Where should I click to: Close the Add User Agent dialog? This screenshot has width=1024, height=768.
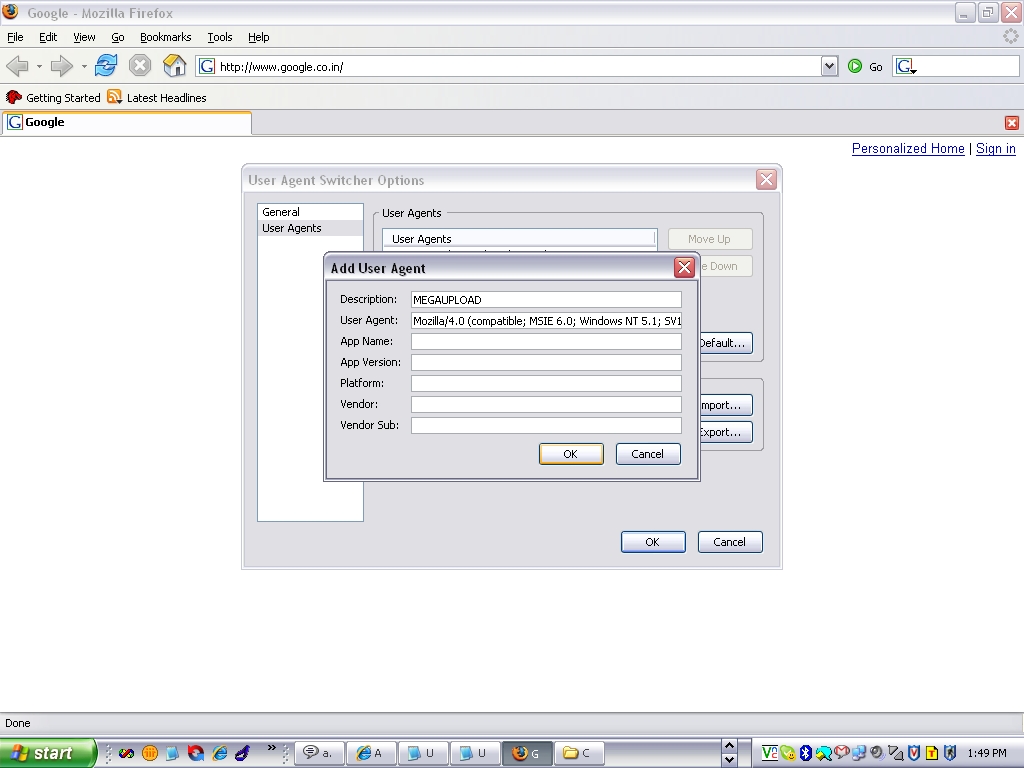(684, 267)
